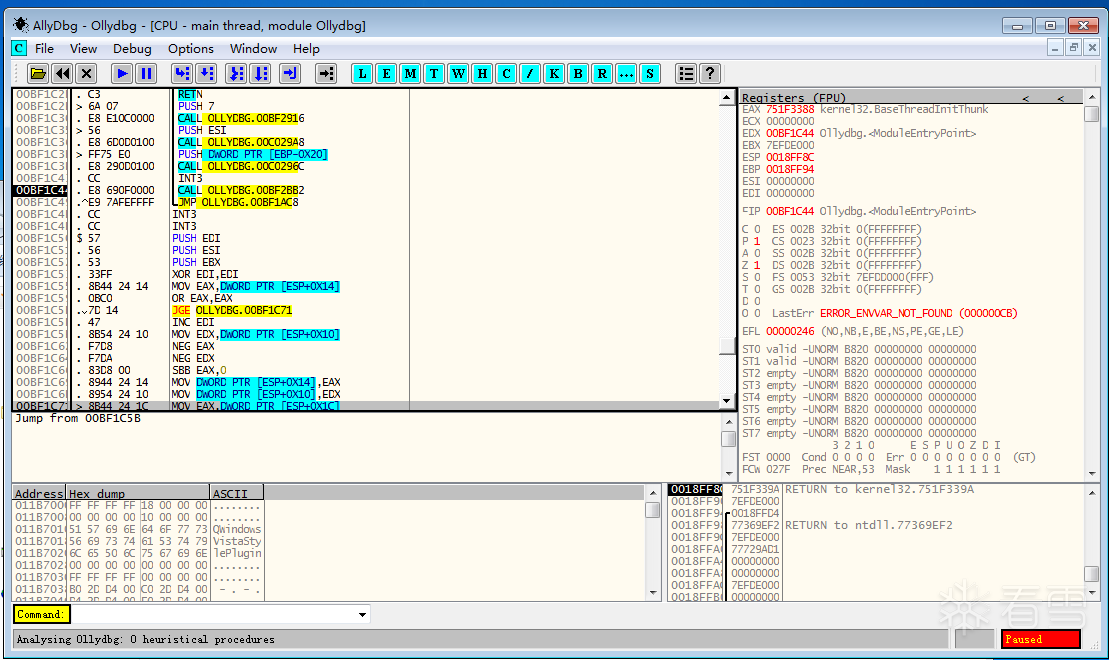Click the EAX register value 751F3388

coord(790,110)
